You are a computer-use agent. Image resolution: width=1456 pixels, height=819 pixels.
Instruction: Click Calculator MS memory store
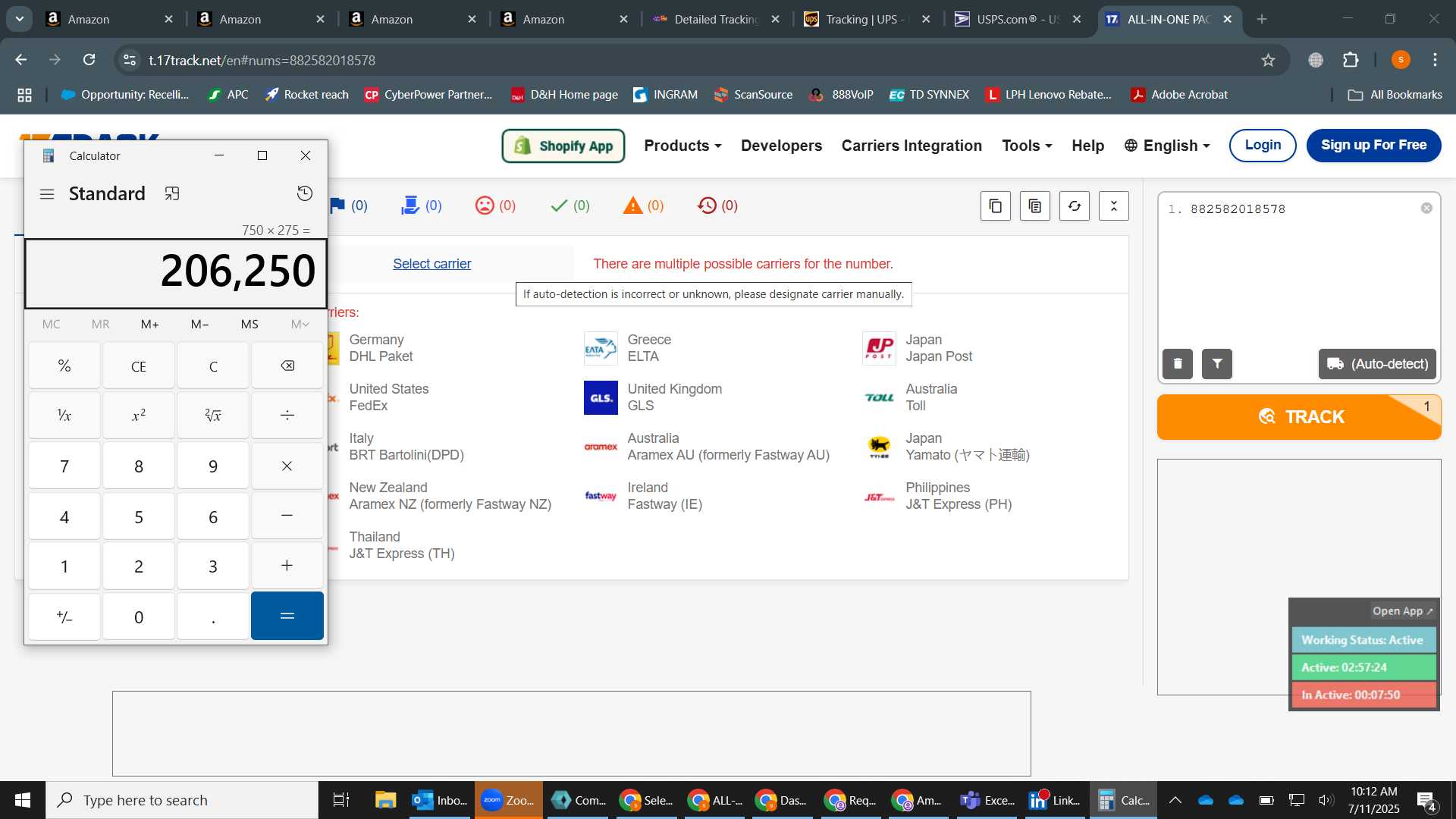click(249, 325)
